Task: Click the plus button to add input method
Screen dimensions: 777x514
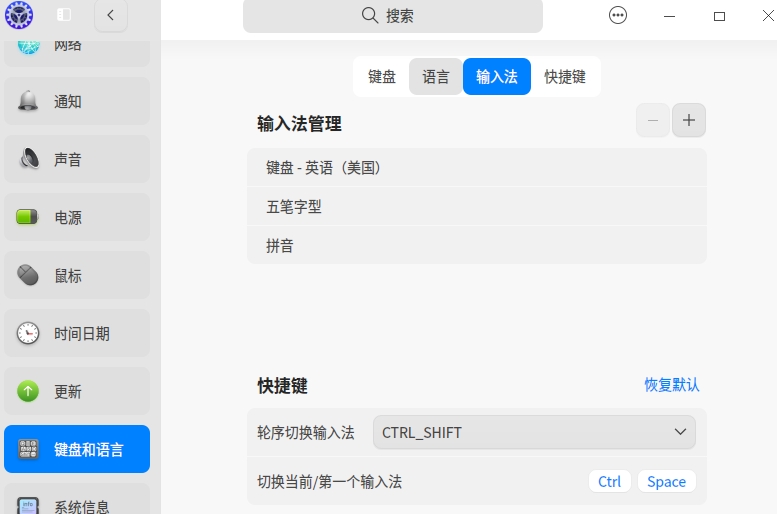Action: click(x=689, y=120)
